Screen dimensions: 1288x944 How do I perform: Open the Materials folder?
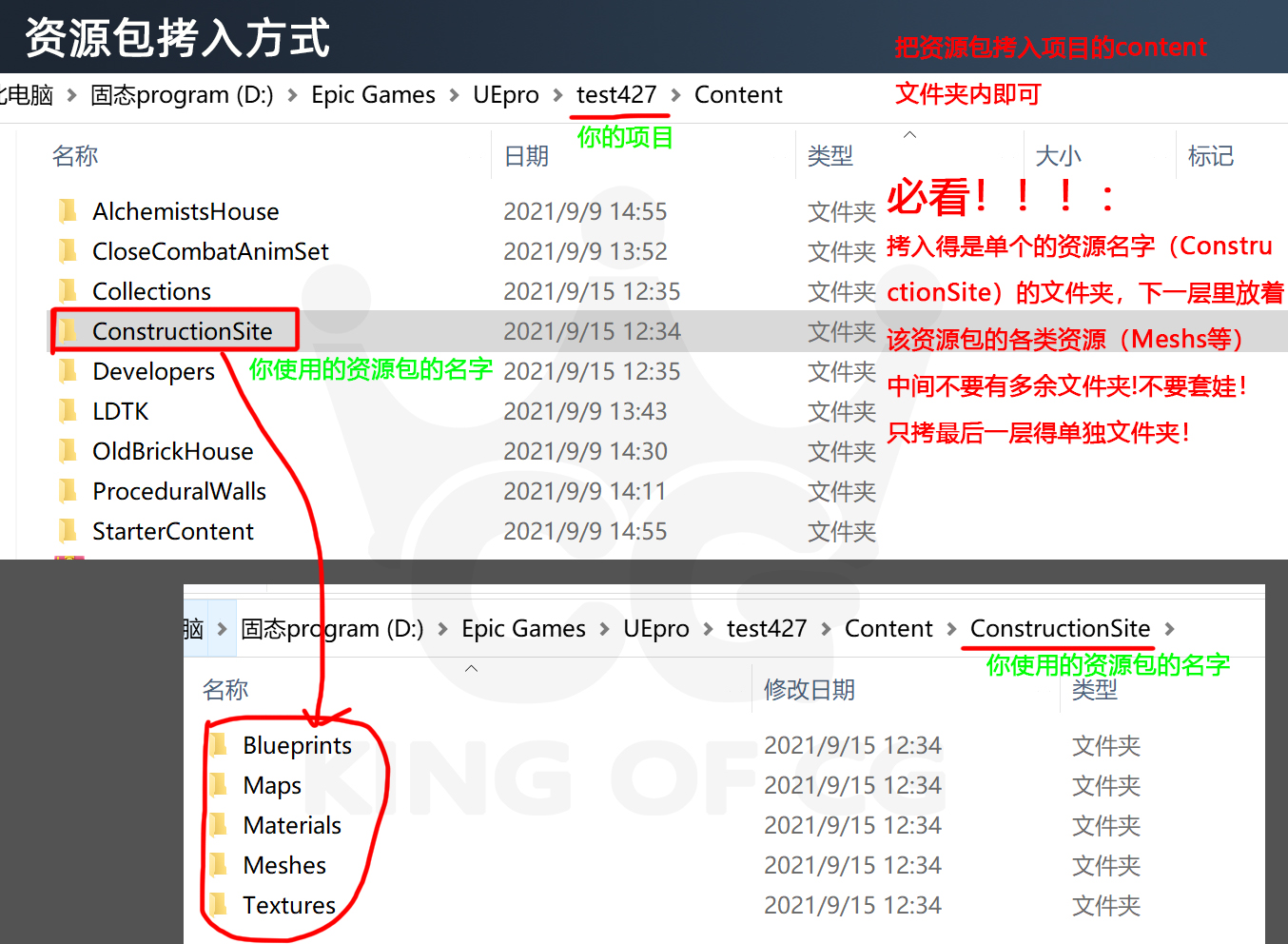pyautogui.click(x=293, y=825)
